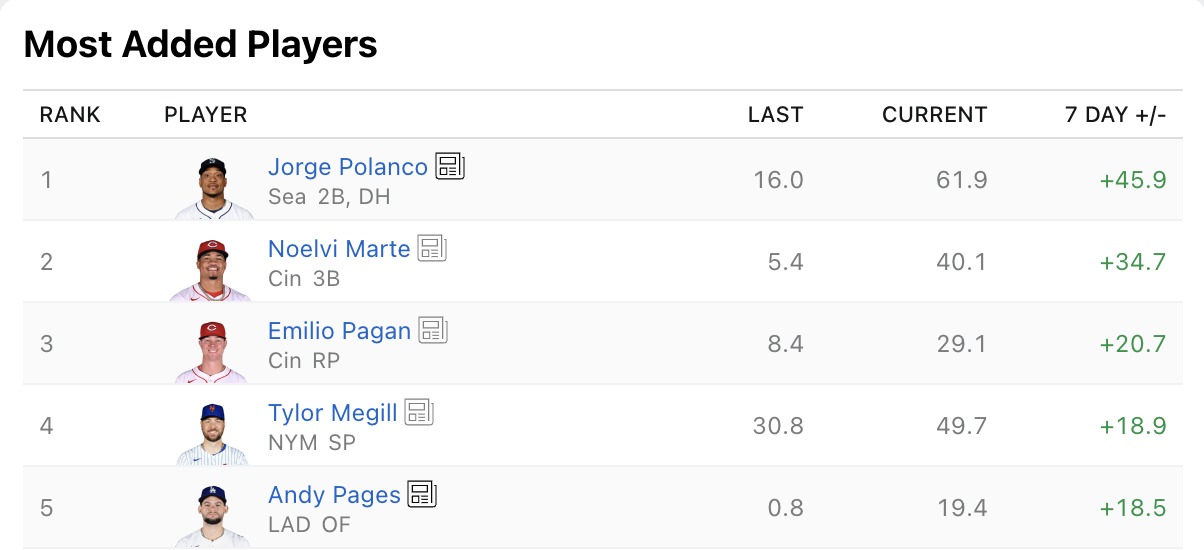Go to Andy Pages player profile
Image resolution: width=1204 pixels, height=550 pixels.
[334, 495]
